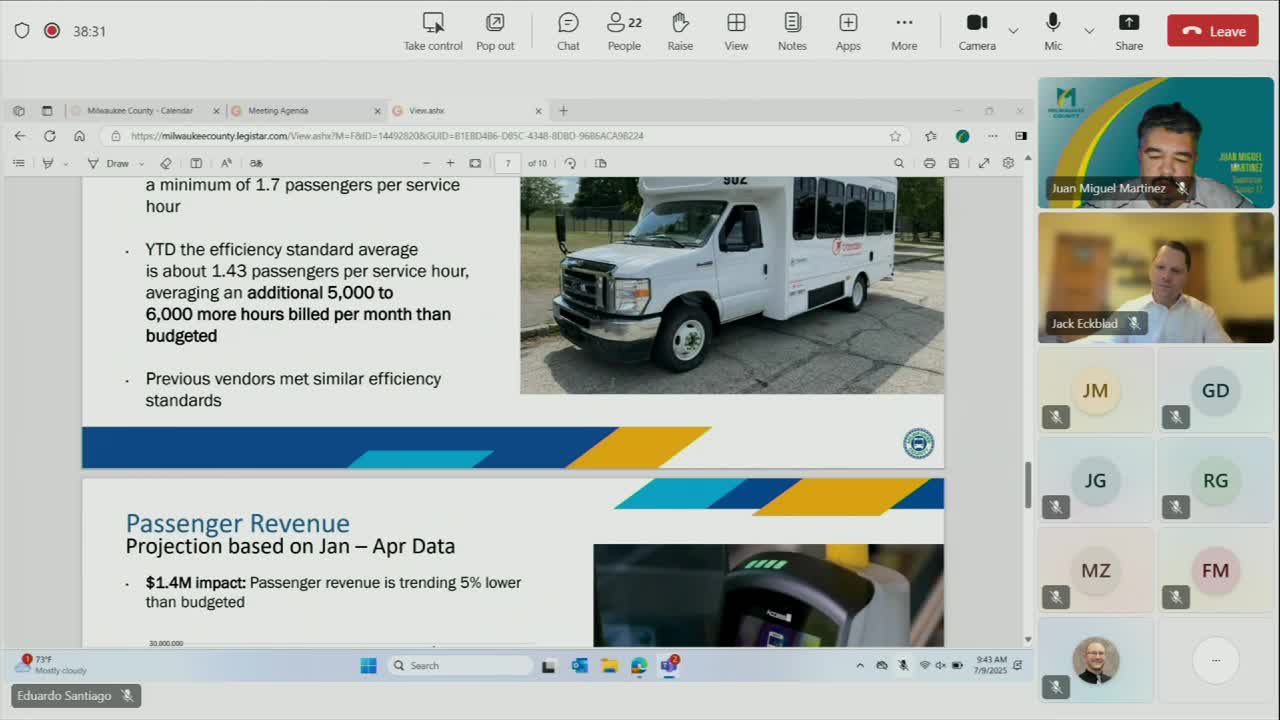Image resolution: width=1280 pixels, height=720 pixels.
Task: Select the JM participant tile
Action: coord(1096,390)
